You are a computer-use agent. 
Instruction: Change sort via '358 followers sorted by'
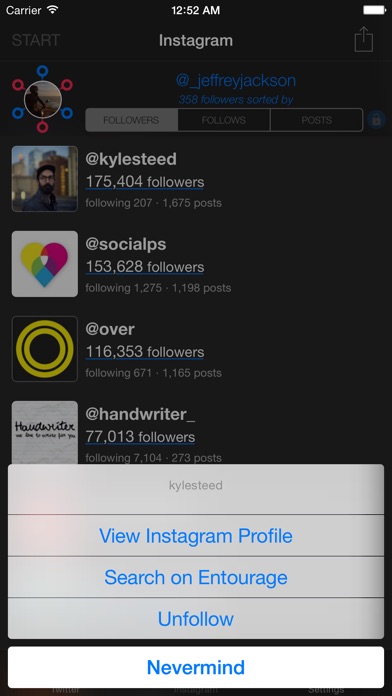236,100
